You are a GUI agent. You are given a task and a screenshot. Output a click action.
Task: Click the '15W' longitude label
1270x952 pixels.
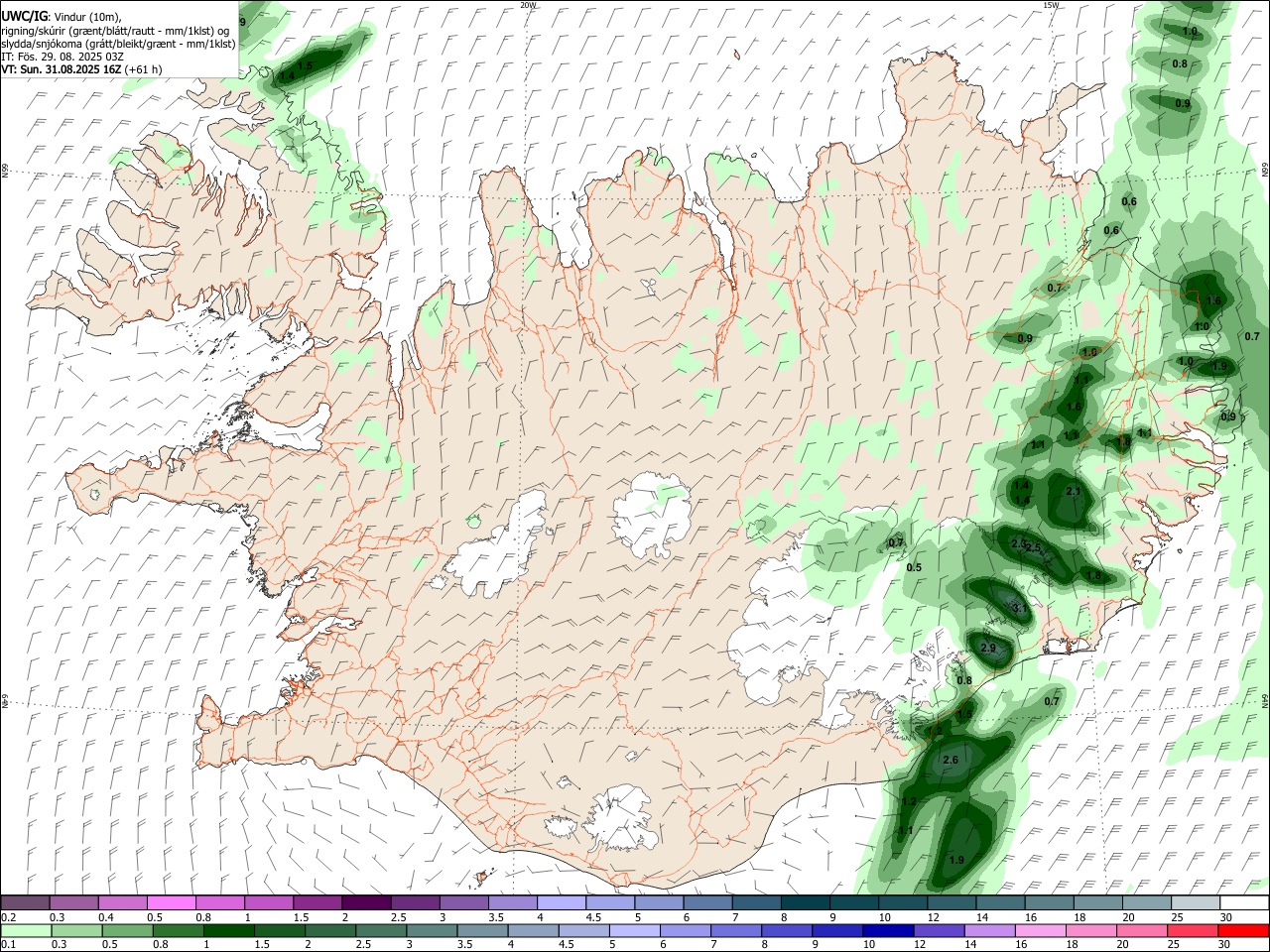click(1051, 5)
